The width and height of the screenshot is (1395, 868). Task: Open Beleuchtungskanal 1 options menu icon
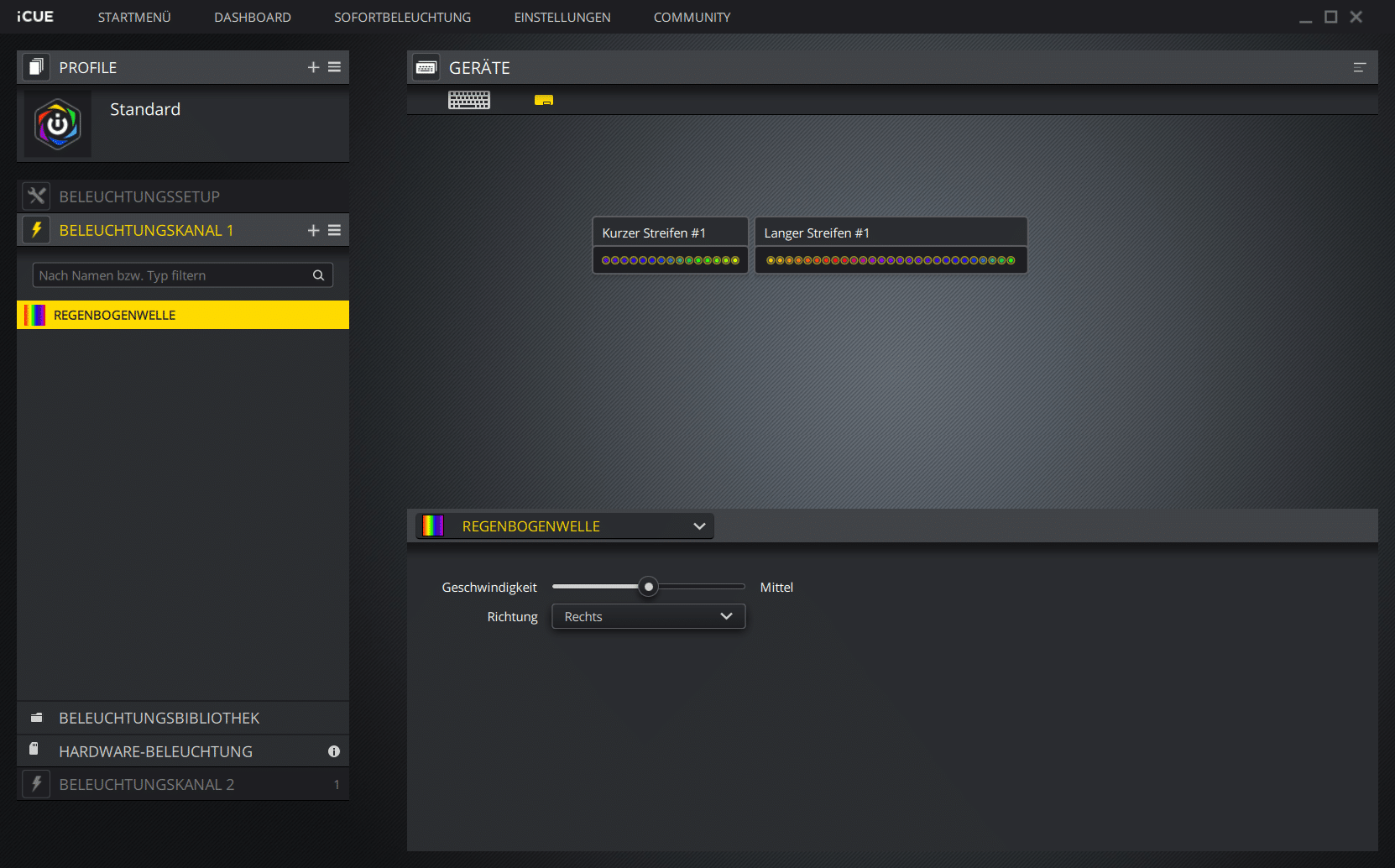click(334, 230)
